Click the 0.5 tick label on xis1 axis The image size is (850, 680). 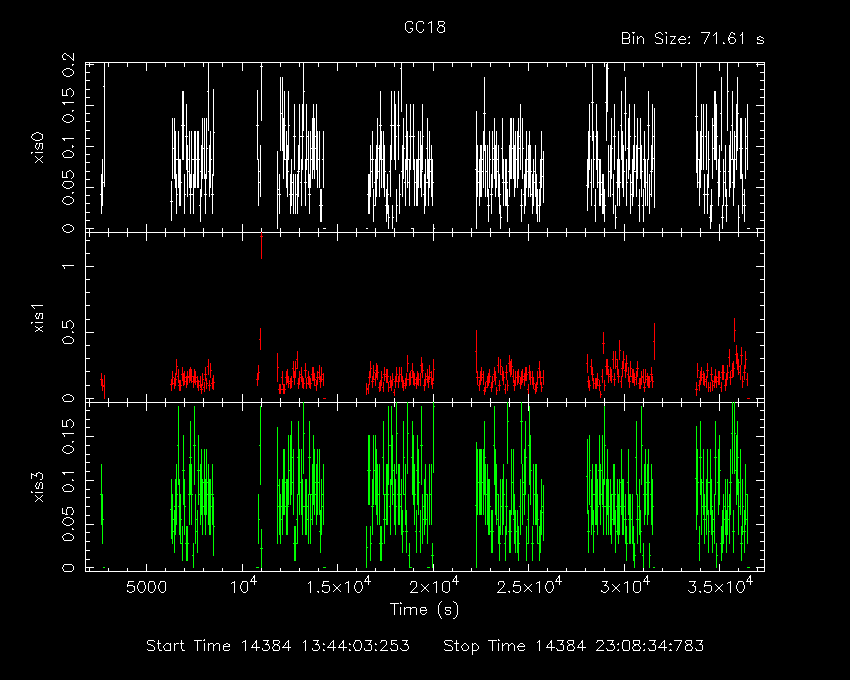69,332
